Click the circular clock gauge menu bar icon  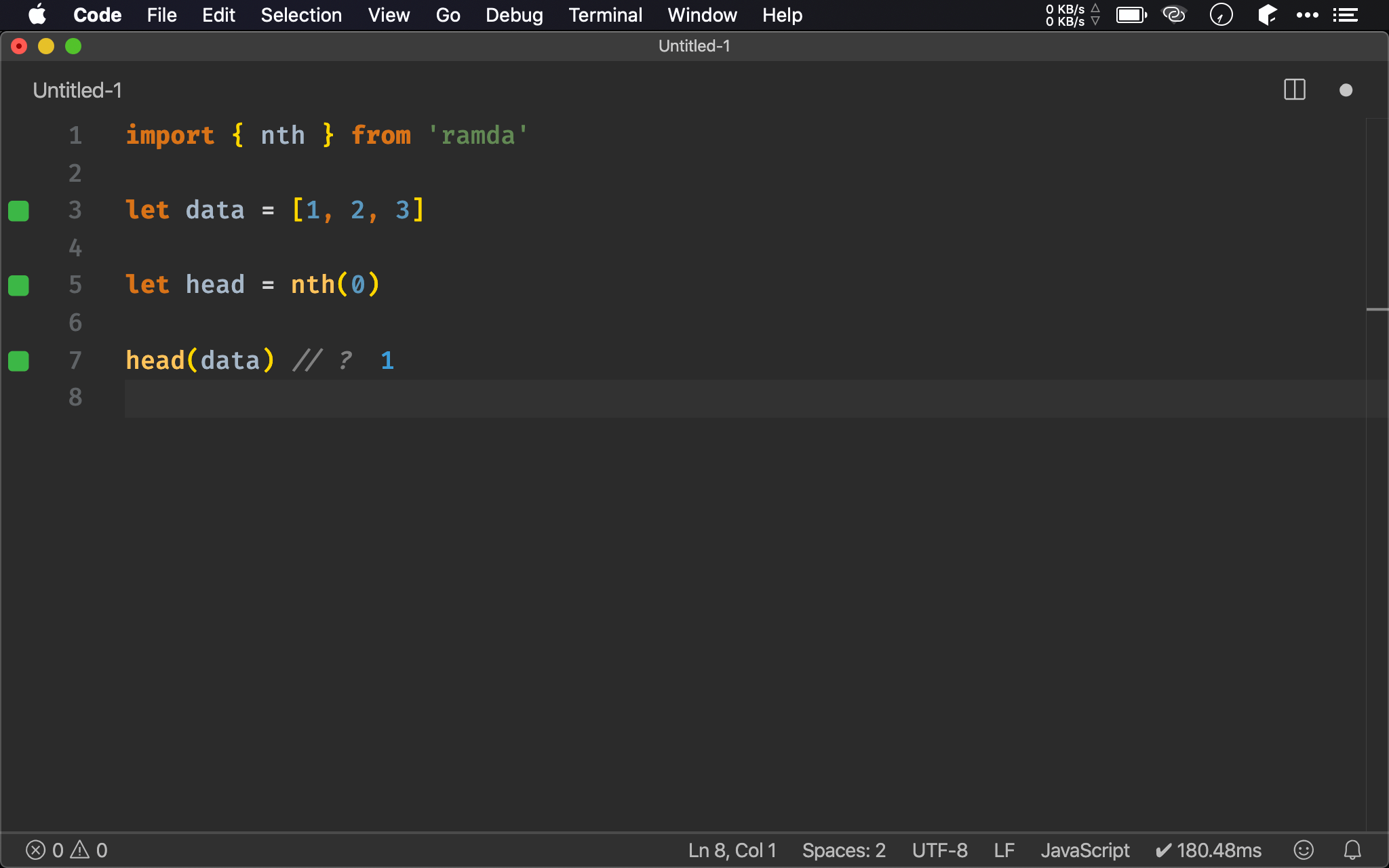(1221, 14)
